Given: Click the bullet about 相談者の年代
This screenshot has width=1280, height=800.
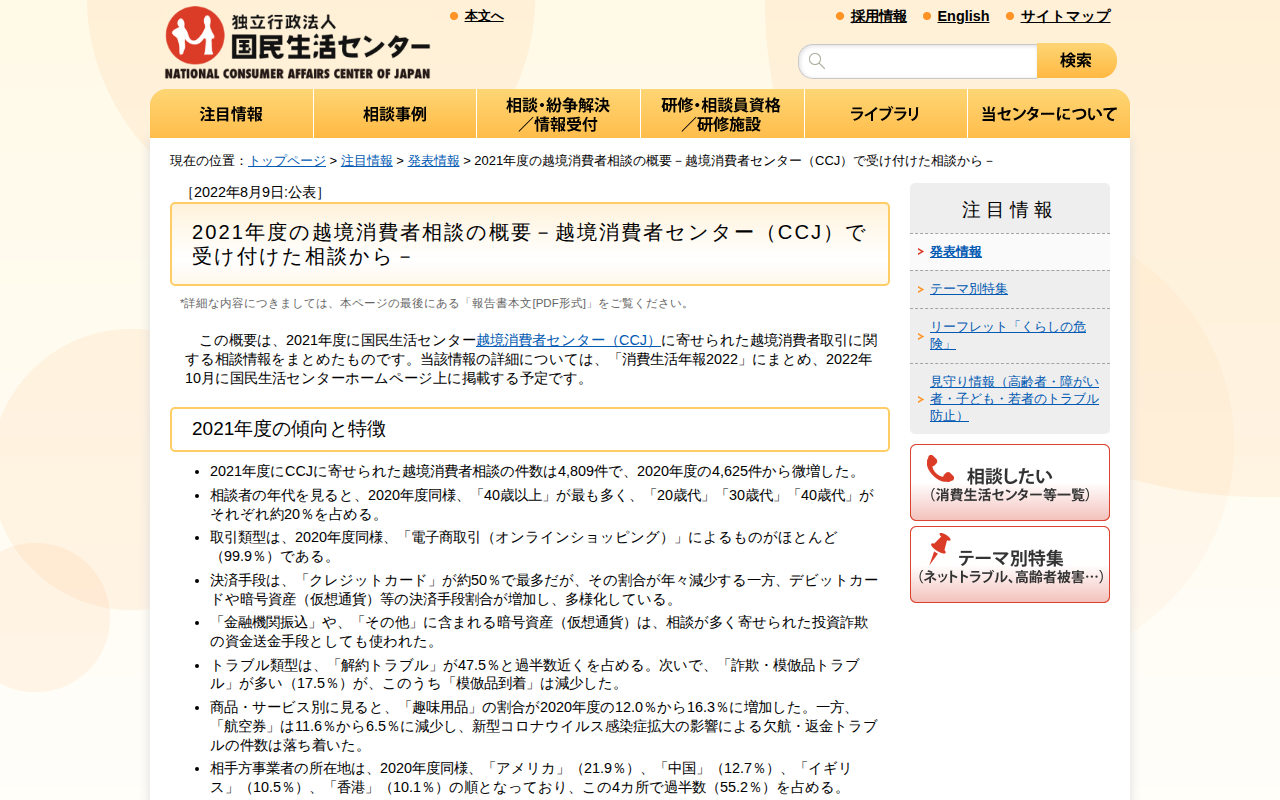Looking at the screenshot, I should [x=542, y=505].
